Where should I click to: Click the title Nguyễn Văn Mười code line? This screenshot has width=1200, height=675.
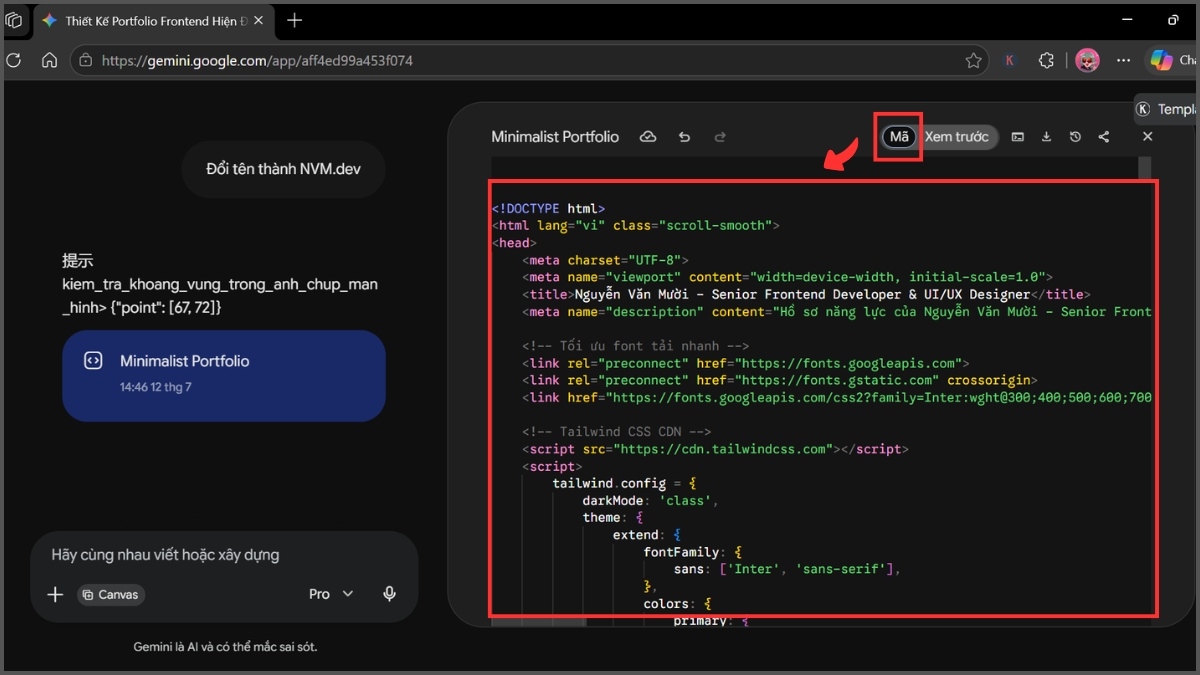point(804,294)
